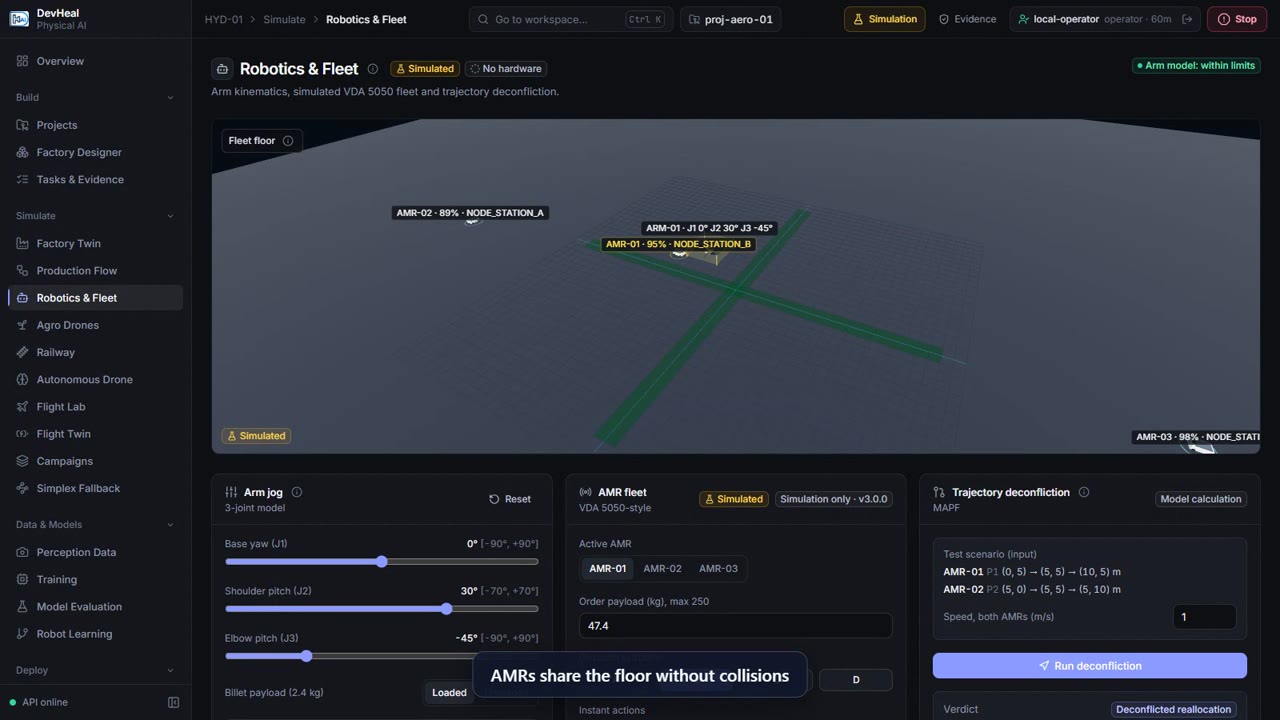The width and height of the screenshot is (1280, 720).
Task: Open Campaigns in the sidebar
Action: [x=95, y=461]
